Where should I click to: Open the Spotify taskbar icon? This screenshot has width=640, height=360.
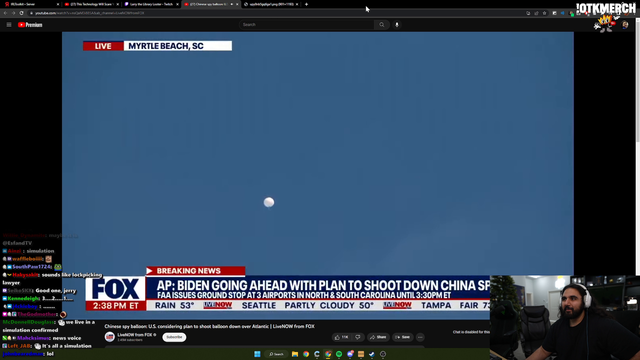pos(339,354)
